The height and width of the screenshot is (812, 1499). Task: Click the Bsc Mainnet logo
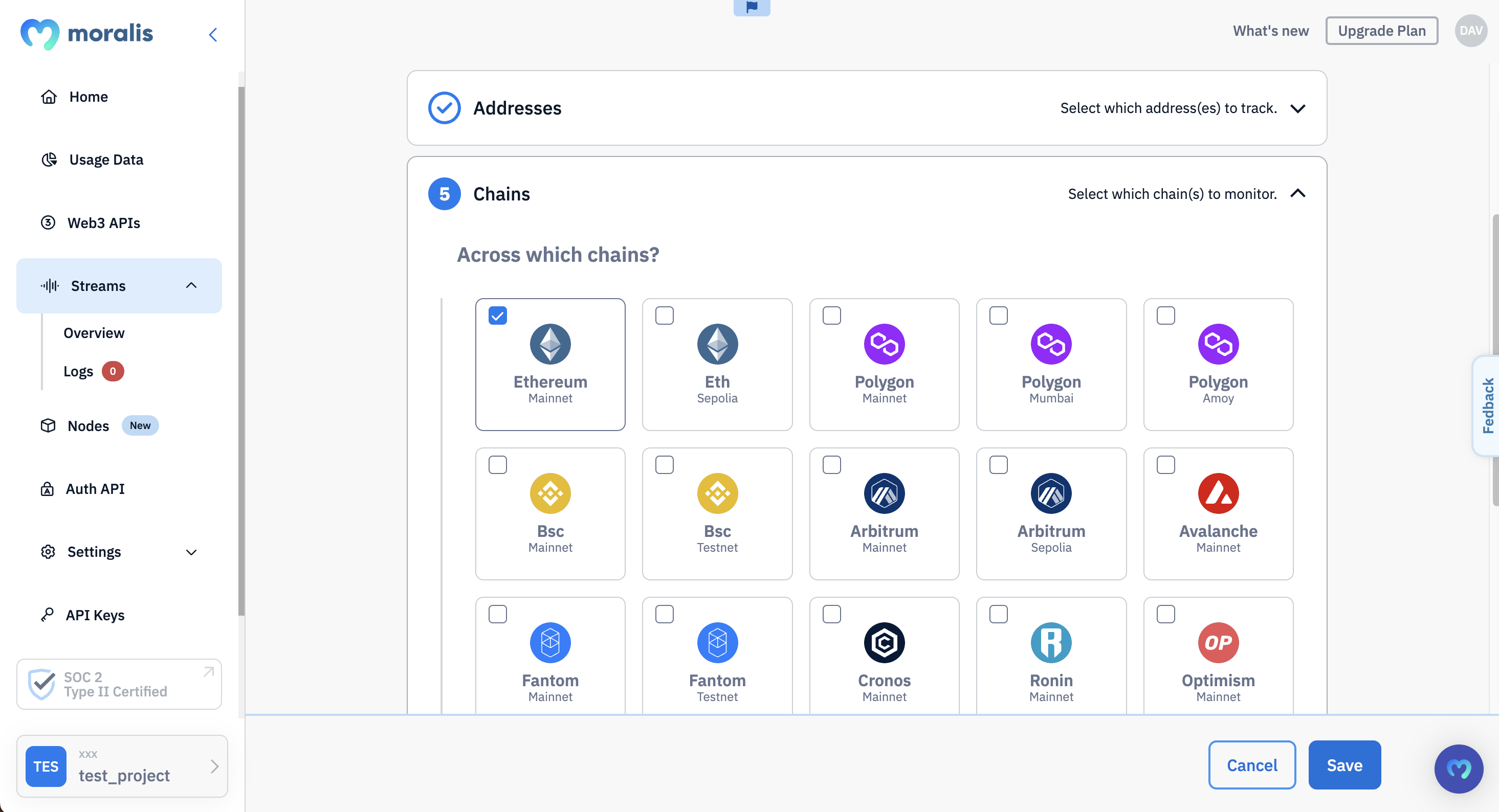(x=550, y=494)
